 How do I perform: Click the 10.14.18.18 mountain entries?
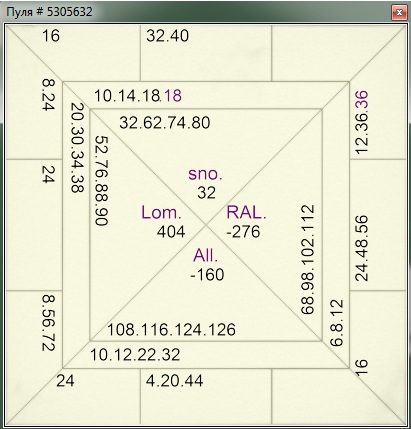click(138, 96)
